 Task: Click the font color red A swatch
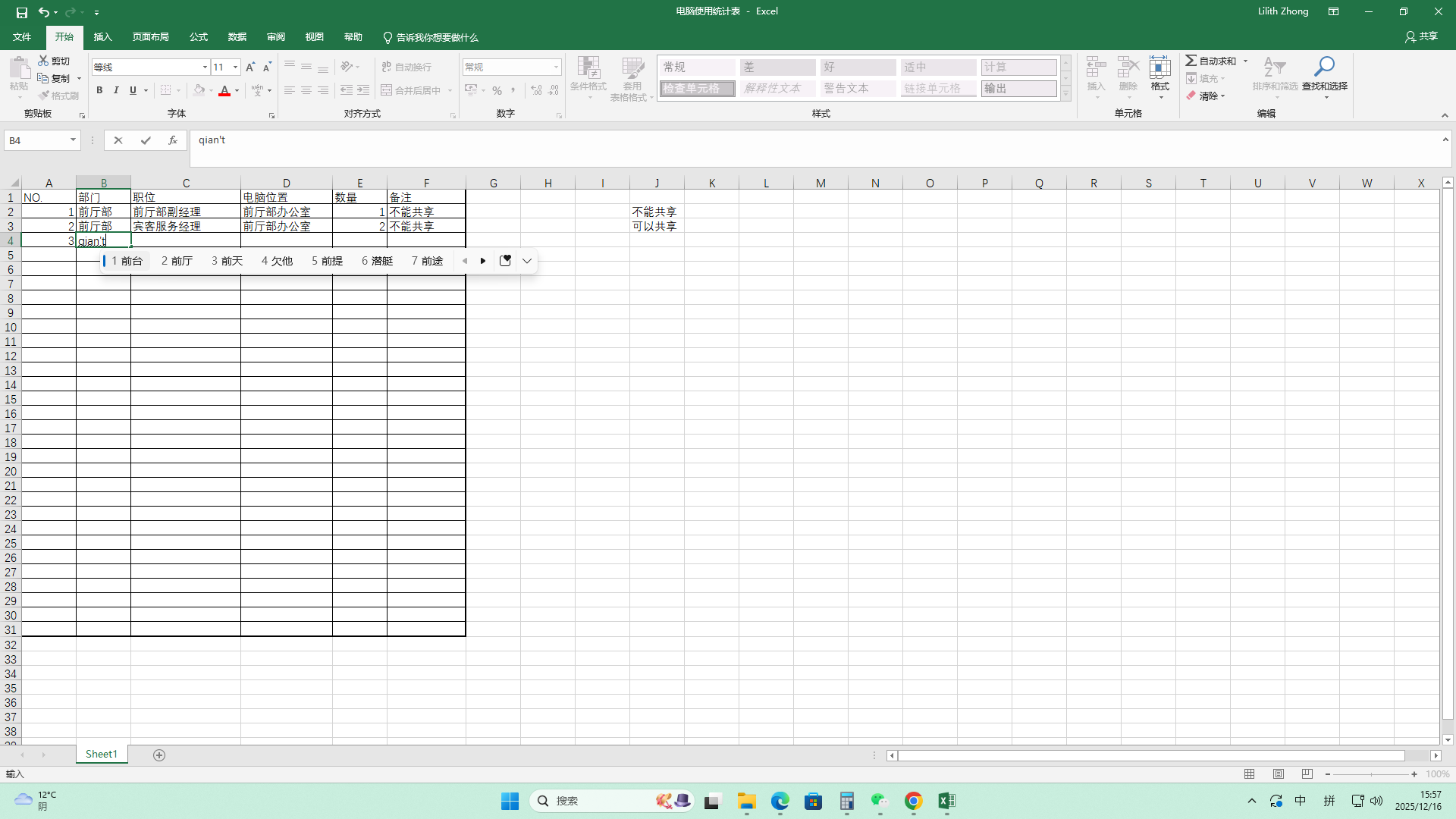pos(224,91)
